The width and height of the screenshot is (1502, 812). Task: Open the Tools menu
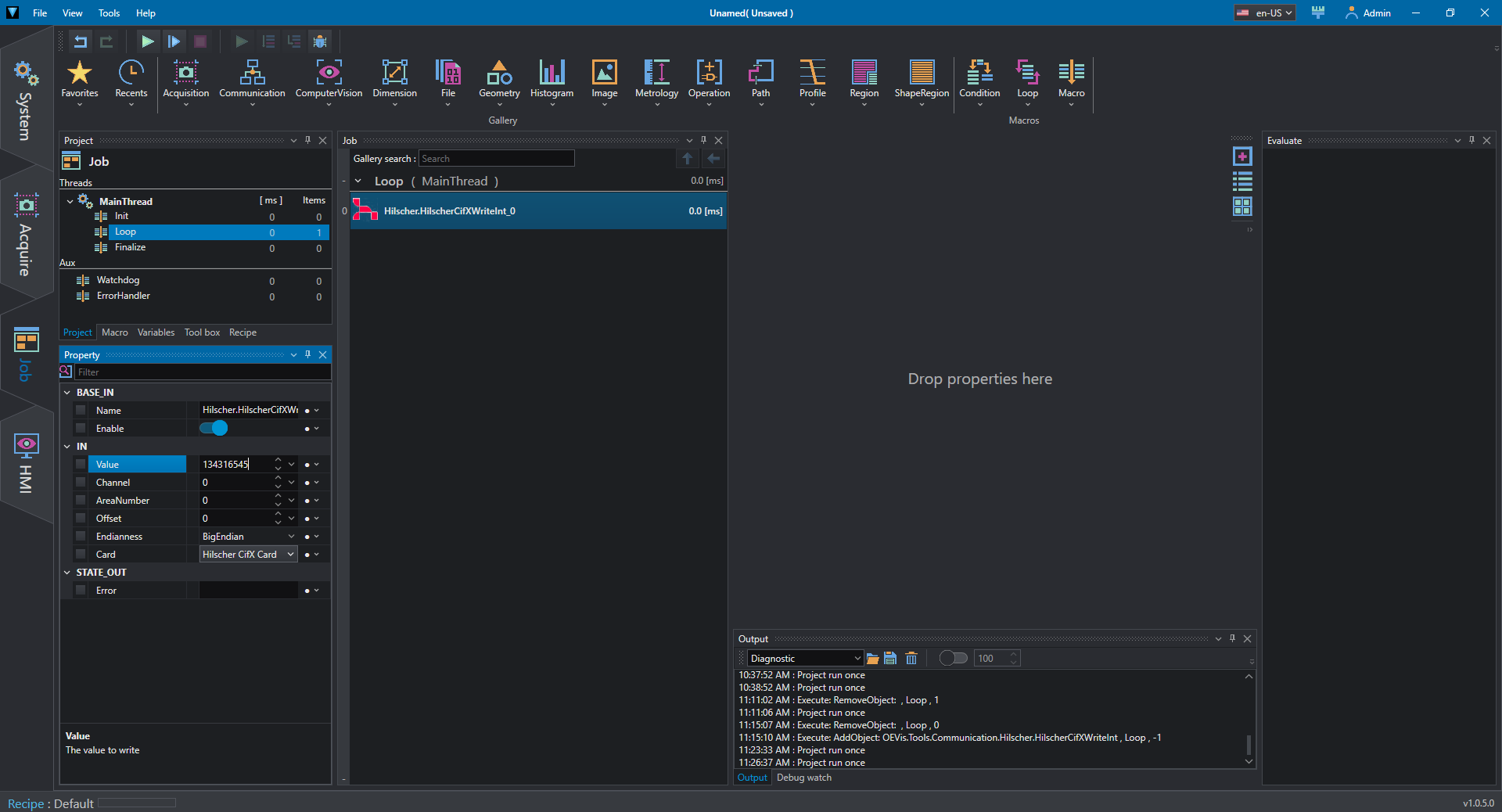[109, 13]
